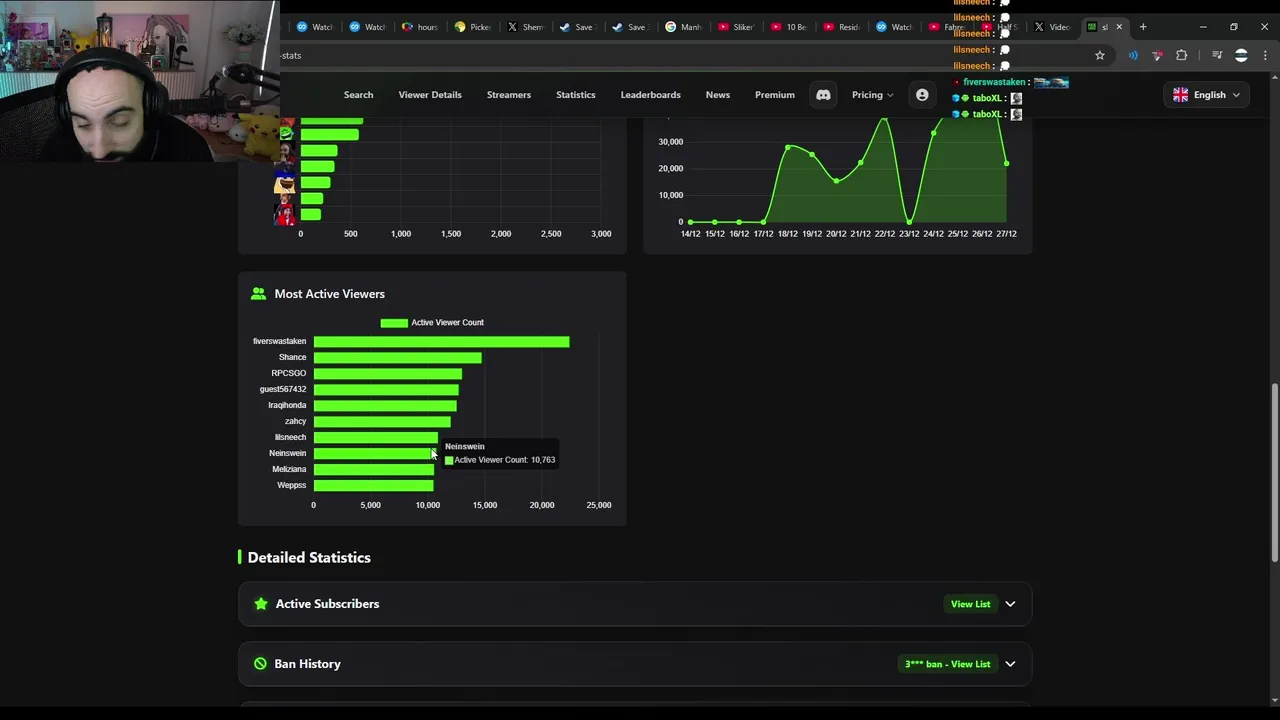Bookmark this page with the star icon
Viewport: 1280px width, 720px height.
[1100, 55]
